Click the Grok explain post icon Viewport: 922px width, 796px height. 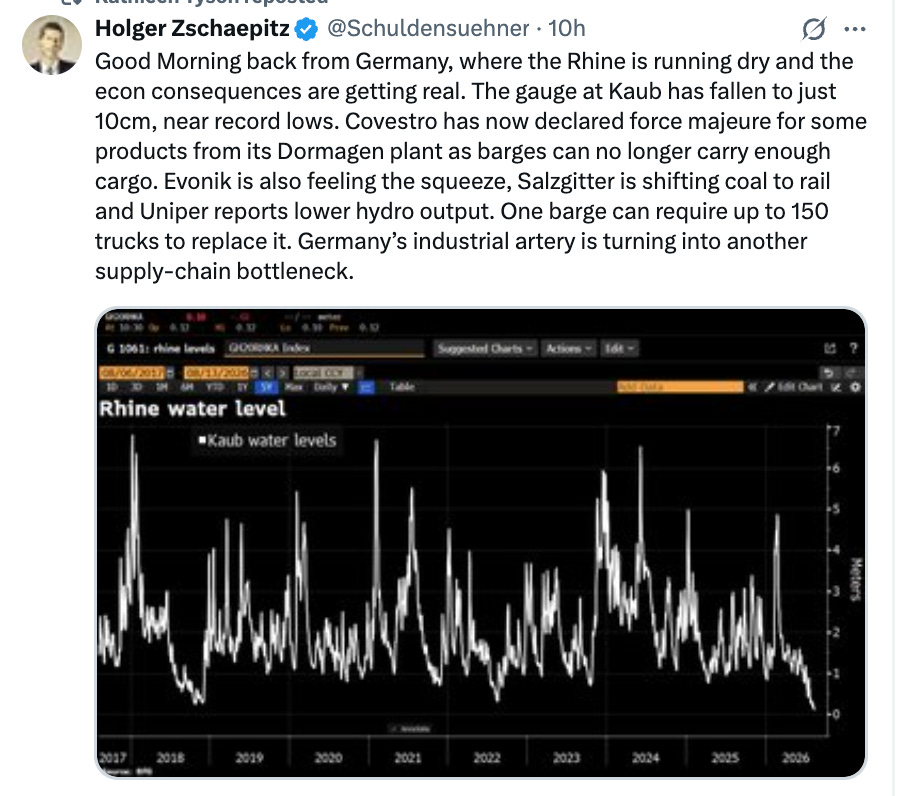pyautogui.click(x=814, y=28)
